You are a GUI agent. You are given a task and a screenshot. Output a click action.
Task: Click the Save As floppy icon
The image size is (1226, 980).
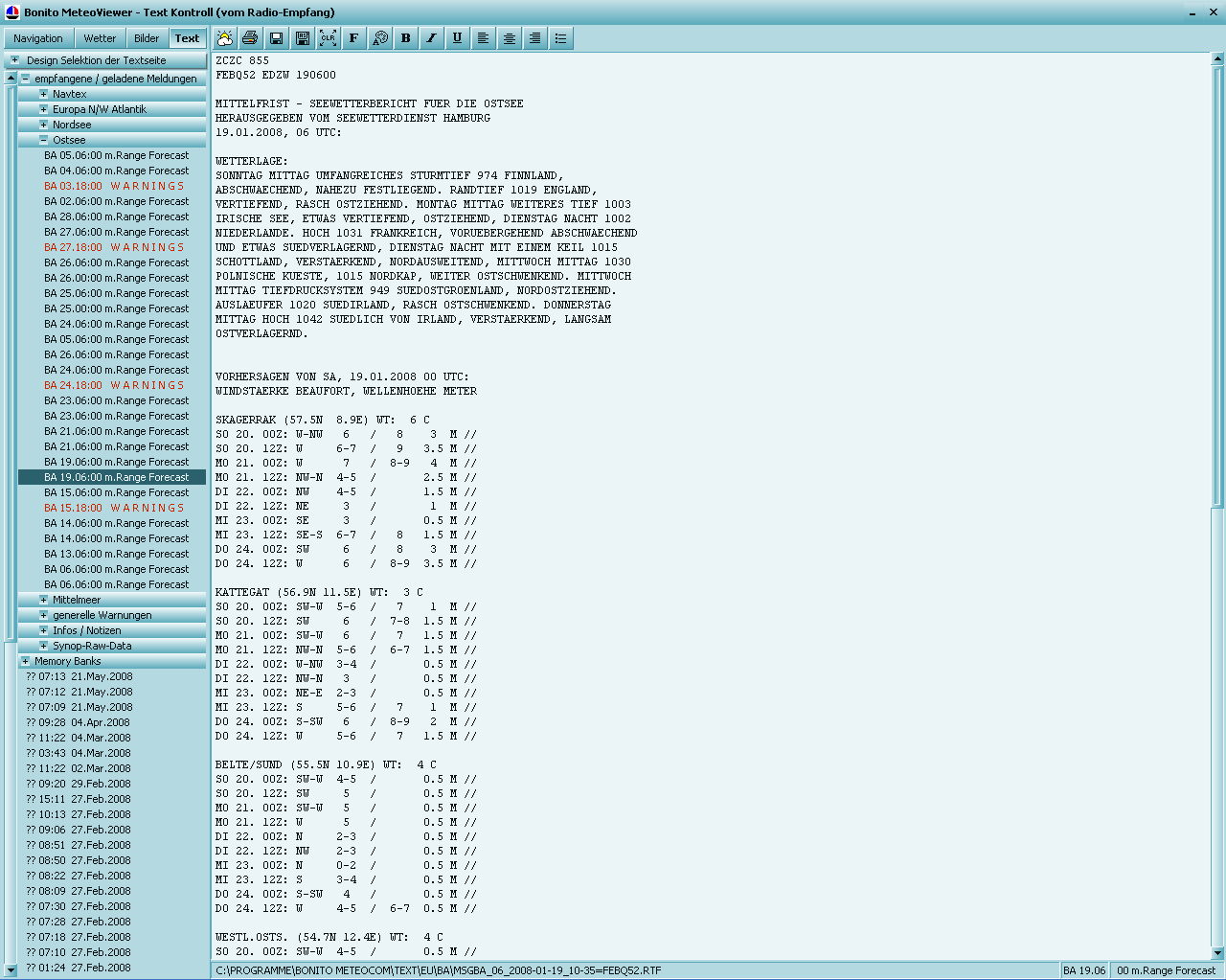[303, 38]
